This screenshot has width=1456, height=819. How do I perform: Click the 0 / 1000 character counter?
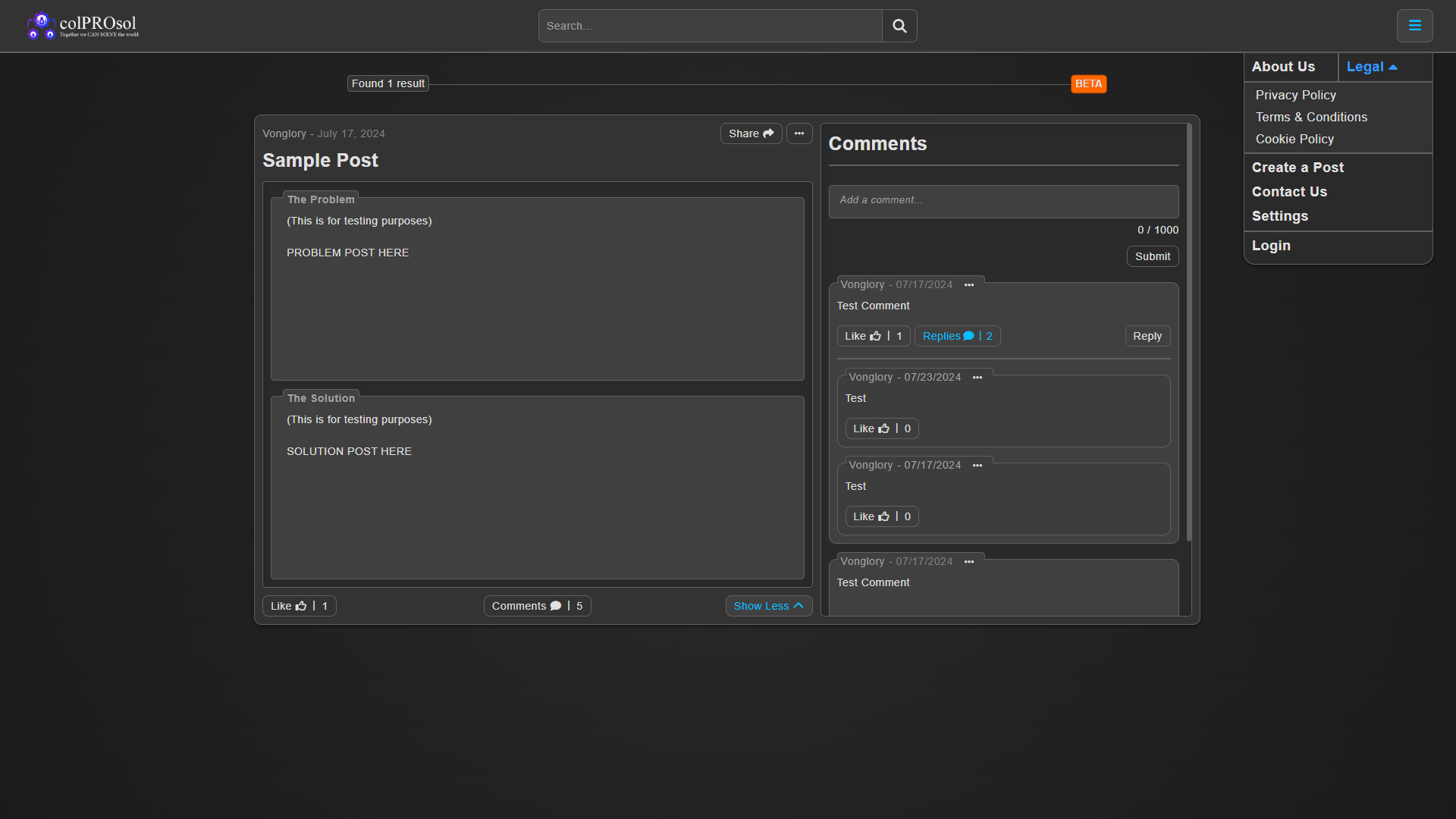pyautogui.click(x=1157, y=230)
